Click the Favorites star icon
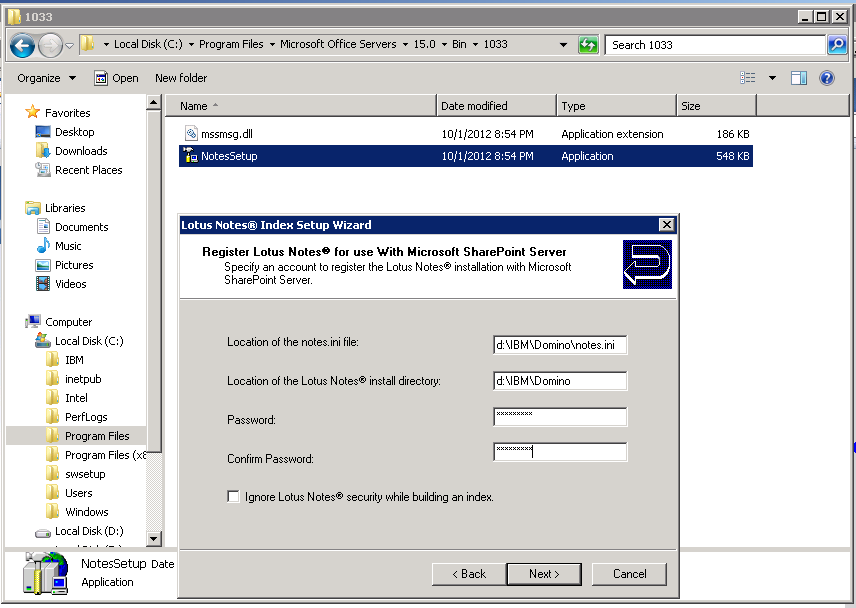856x608 pixels. pos(33,112)
